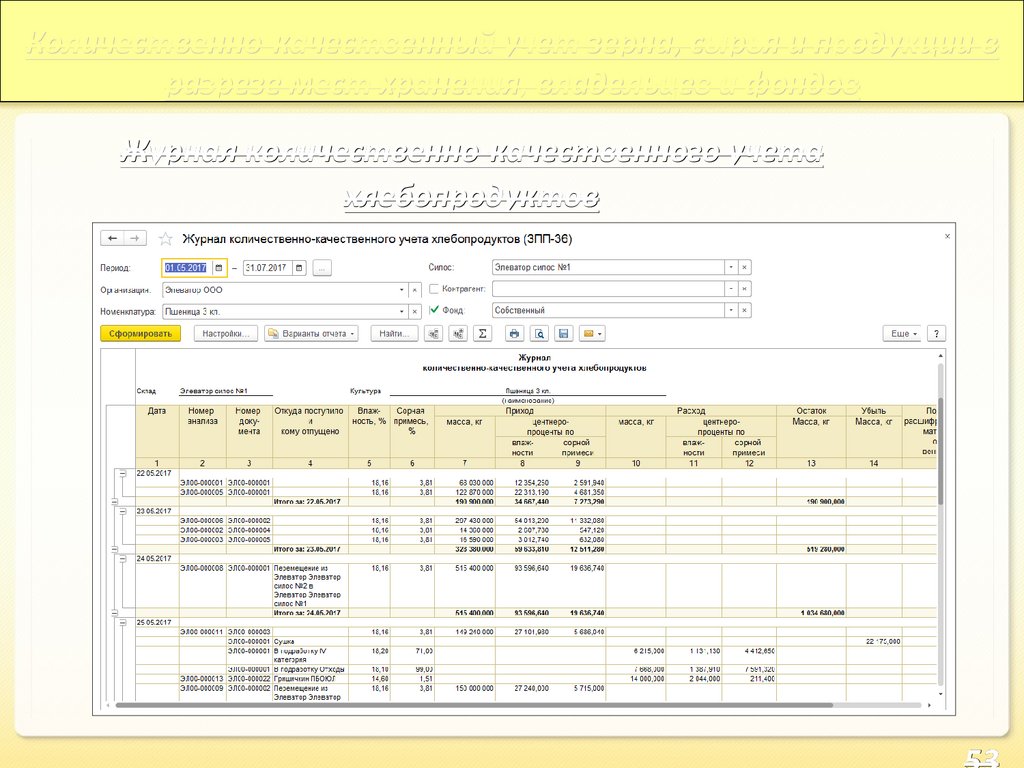Save the report with the floppy disk icon

[x=563, y=334]
